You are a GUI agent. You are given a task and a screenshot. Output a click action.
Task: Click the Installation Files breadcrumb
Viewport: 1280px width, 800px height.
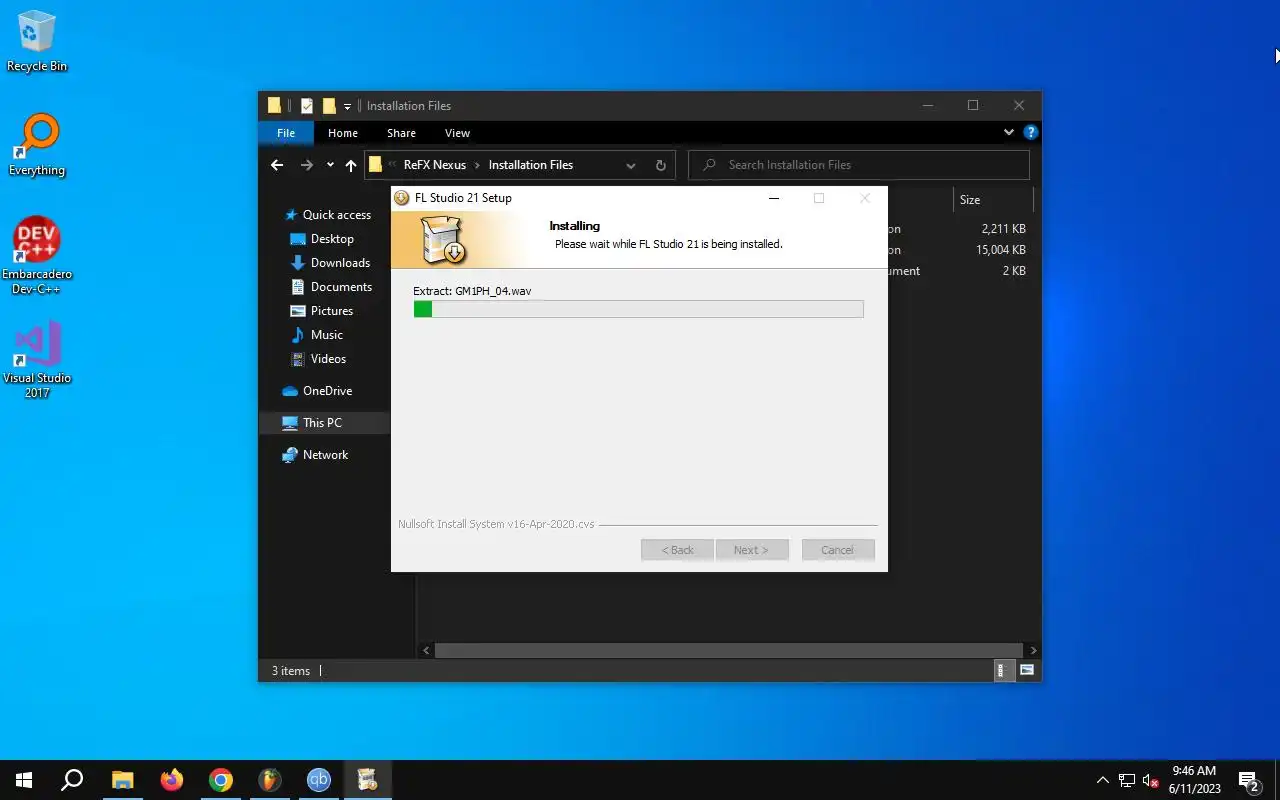[531, 165]
